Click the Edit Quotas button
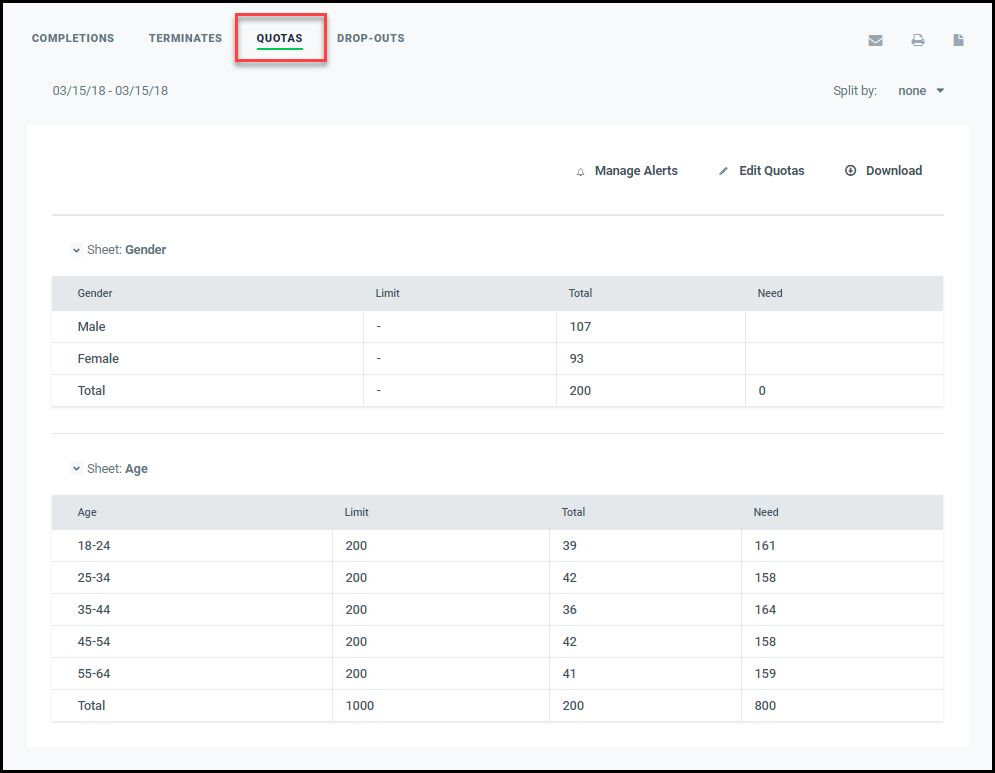The width and height of the screenshot is (995, 773). (x=772, y=171)
